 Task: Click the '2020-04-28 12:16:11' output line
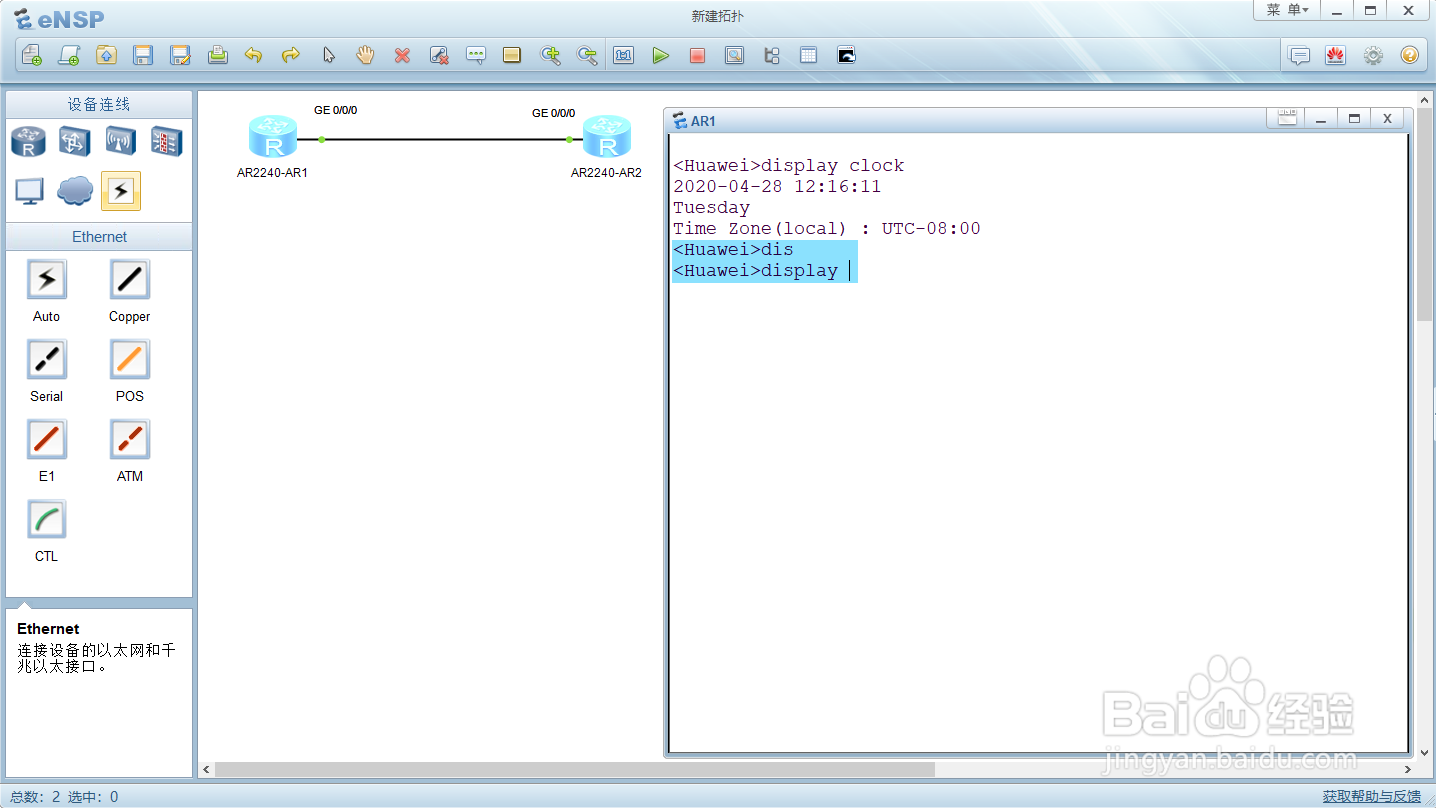pyautogui.click(x=777, y=186)
